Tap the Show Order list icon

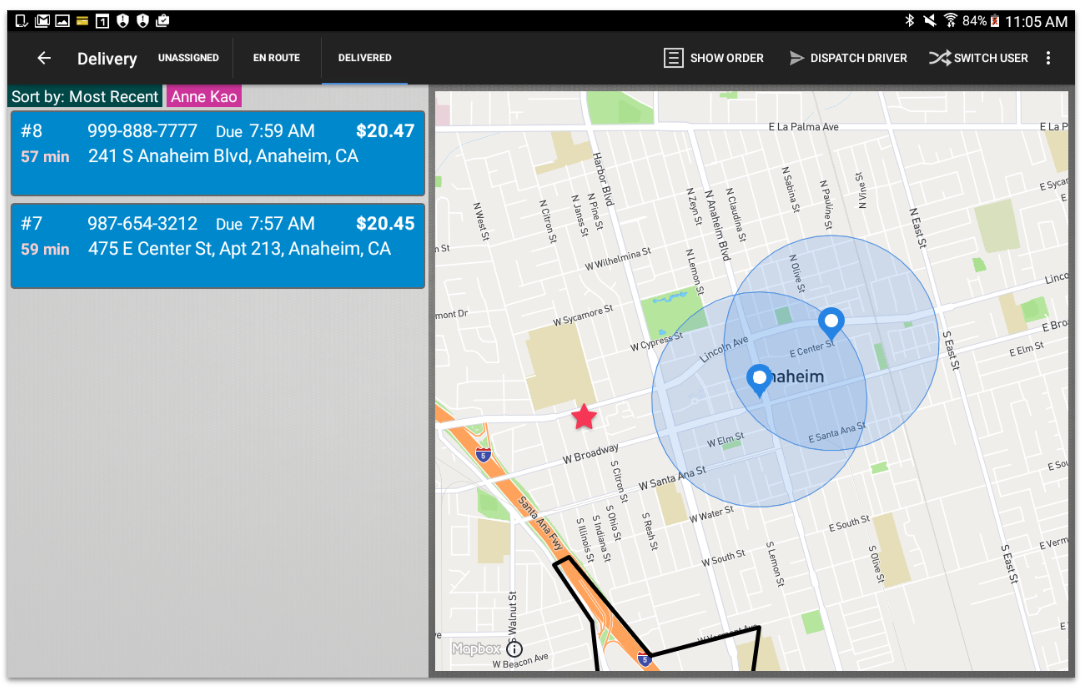pos(674,58)
